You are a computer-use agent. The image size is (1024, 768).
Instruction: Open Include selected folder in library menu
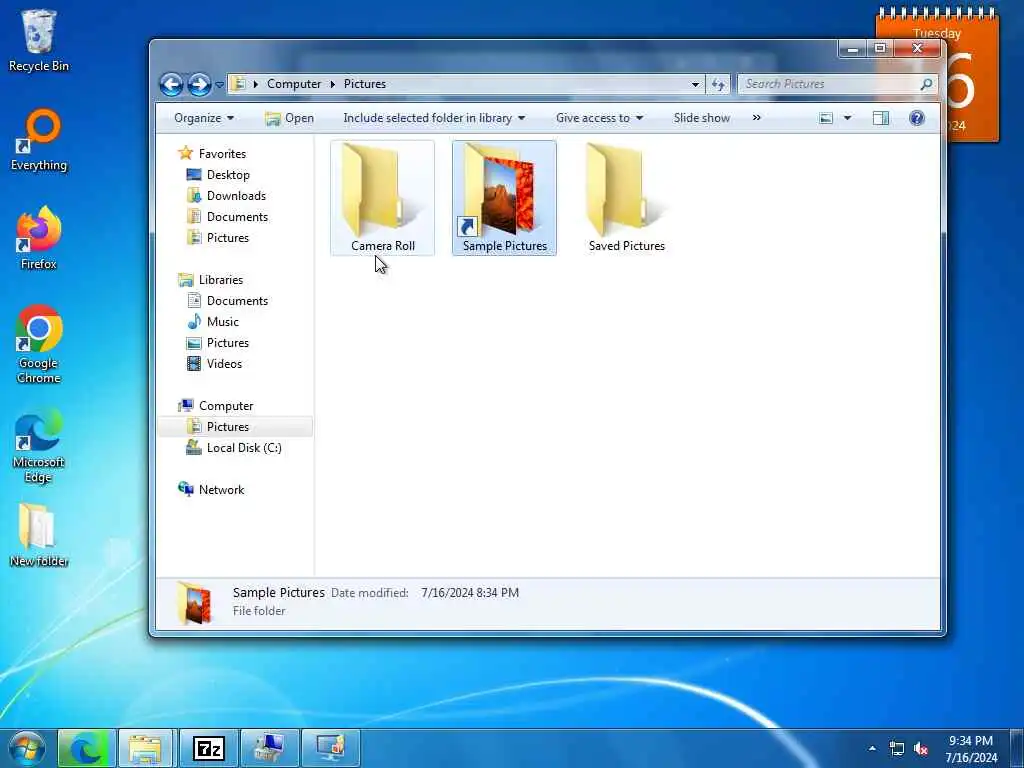click(x=434, y=118)
